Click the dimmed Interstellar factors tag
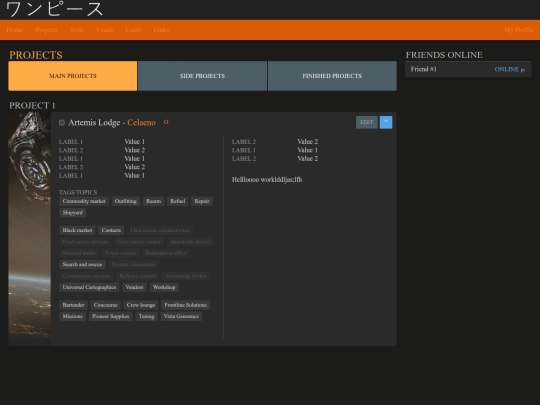Image resolution: width=540 pixels, height=405 pixels. 190,242
